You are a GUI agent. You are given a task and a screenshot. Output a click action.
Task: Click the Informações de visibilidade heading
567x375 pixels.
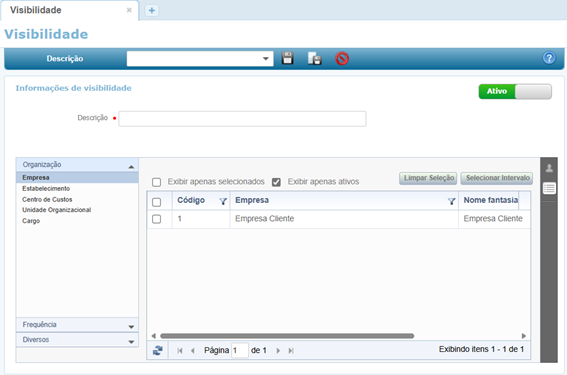click(73, 88)
